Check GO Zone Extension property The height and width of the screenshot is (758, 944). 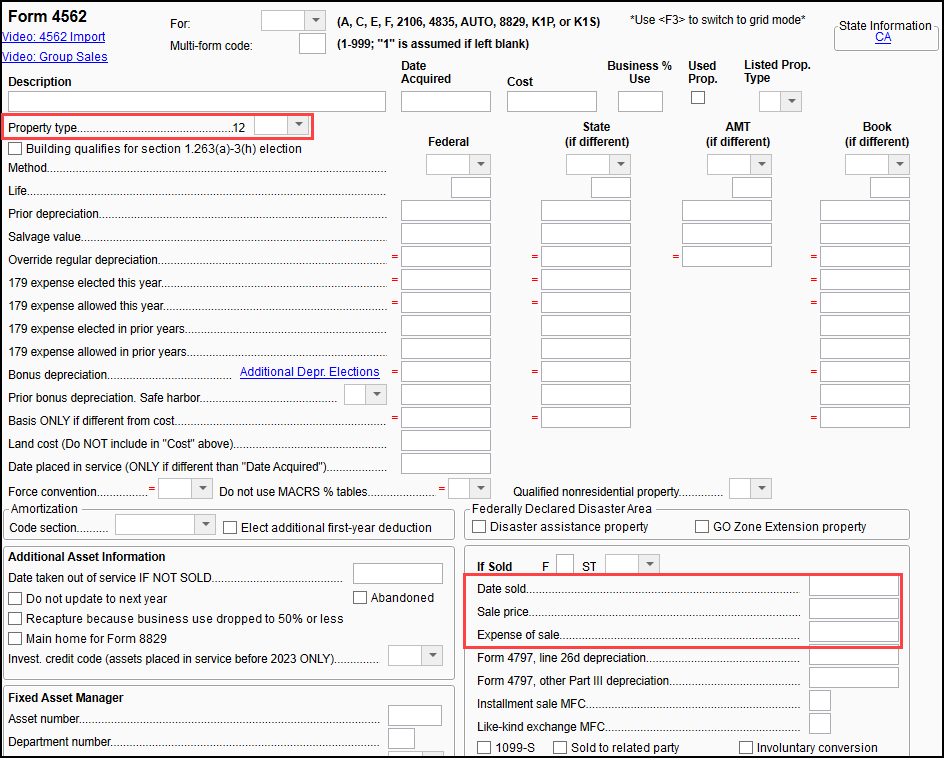[702, 527]
